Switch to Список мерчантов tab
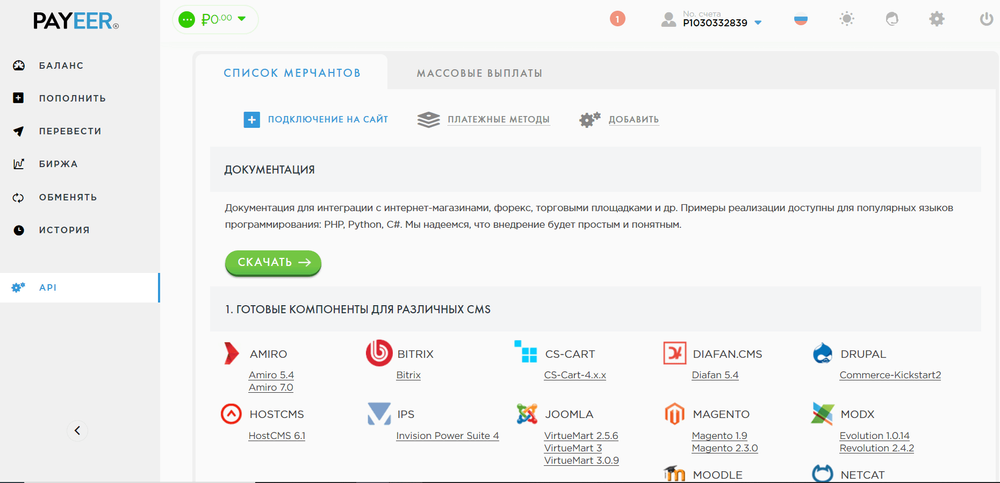Image resolution: width=1000 pixels, height=483 pixels. tap(291, 73)
